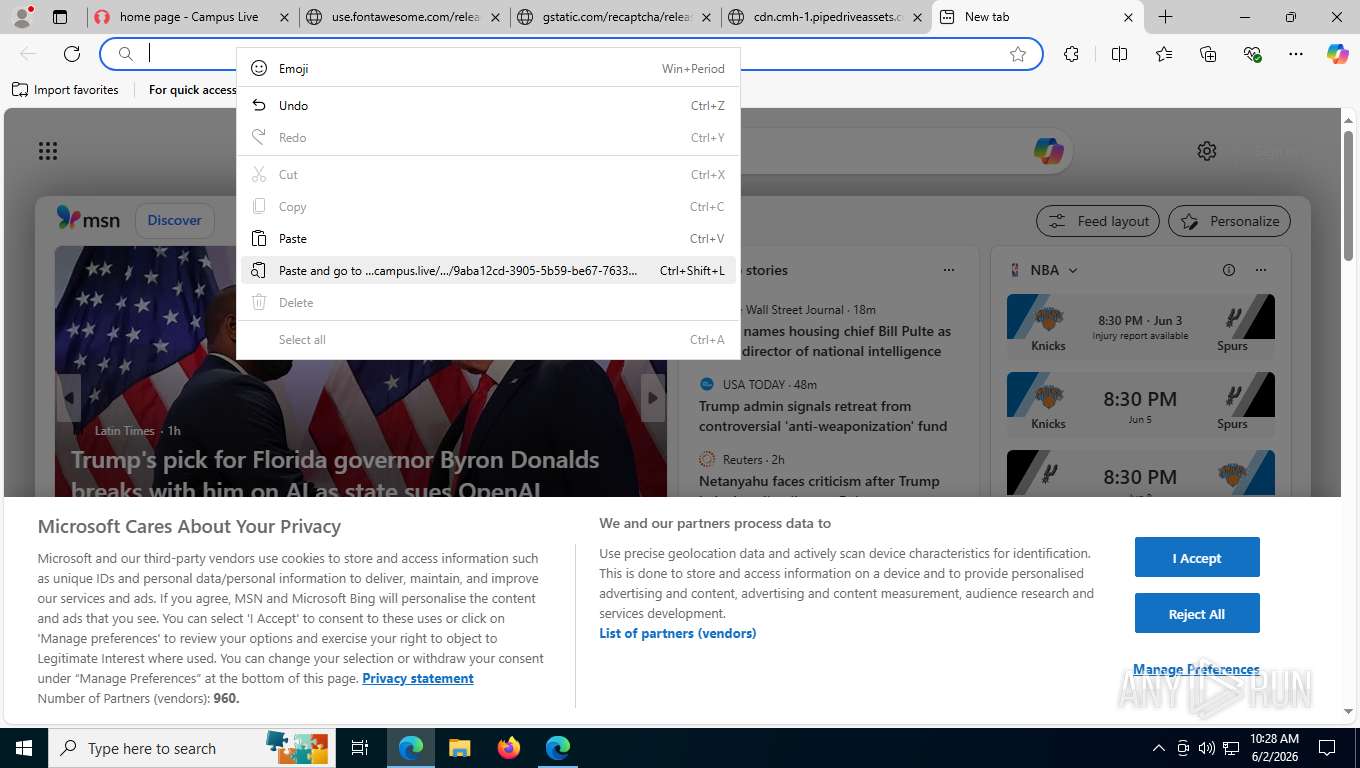Screen dimensions: 1360x768
Task: Expand the NBA league dropdown
Action: click(1073, 270)
